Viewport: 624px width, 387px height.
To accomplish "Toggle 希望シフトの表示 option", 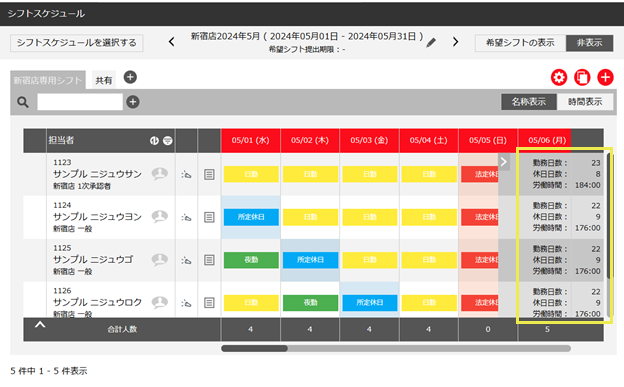I will (x=520, y=43).
